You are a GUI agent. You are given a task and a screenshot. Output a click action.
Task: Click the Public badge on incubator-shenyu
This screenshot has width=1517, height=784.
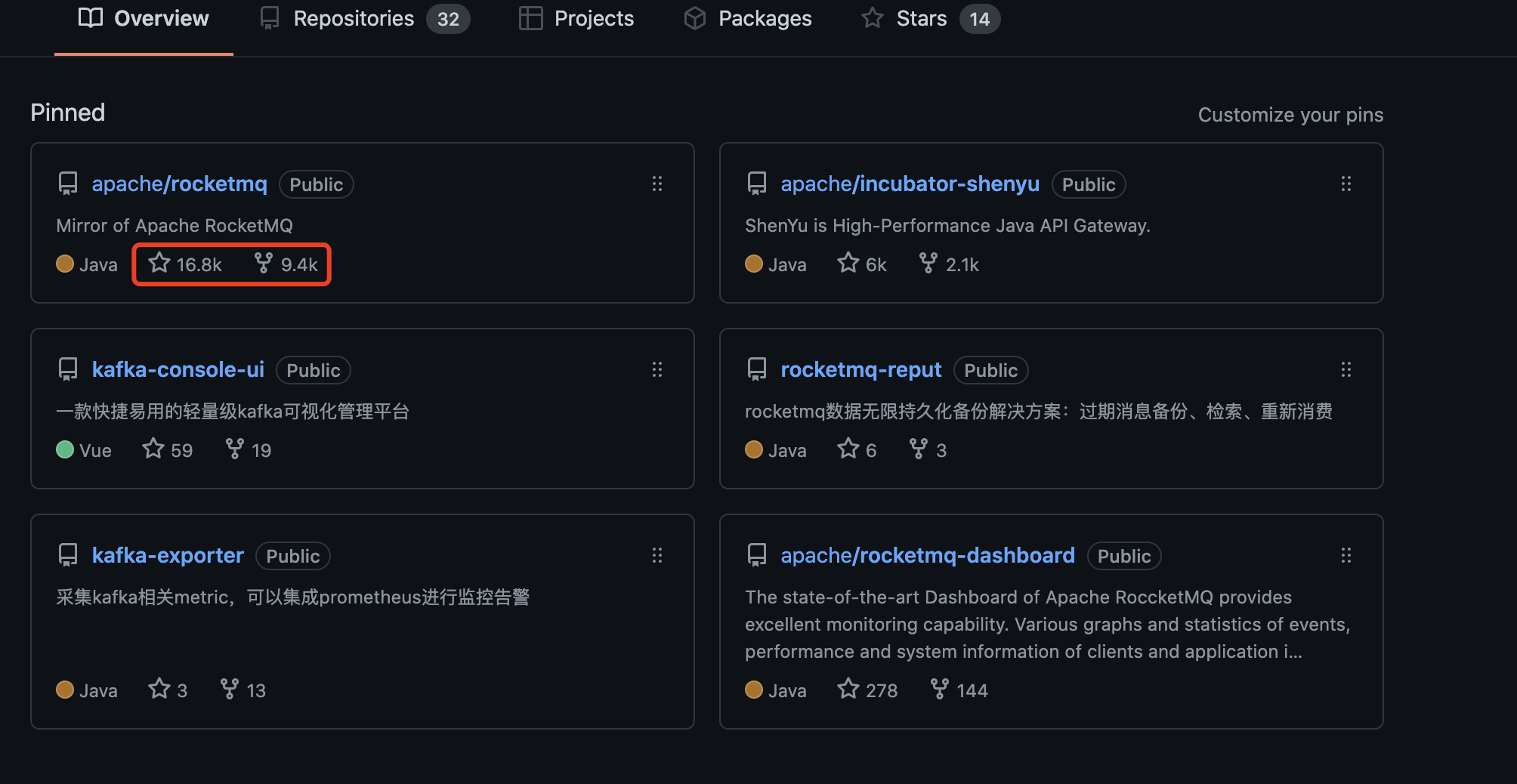pos(1089,184)
